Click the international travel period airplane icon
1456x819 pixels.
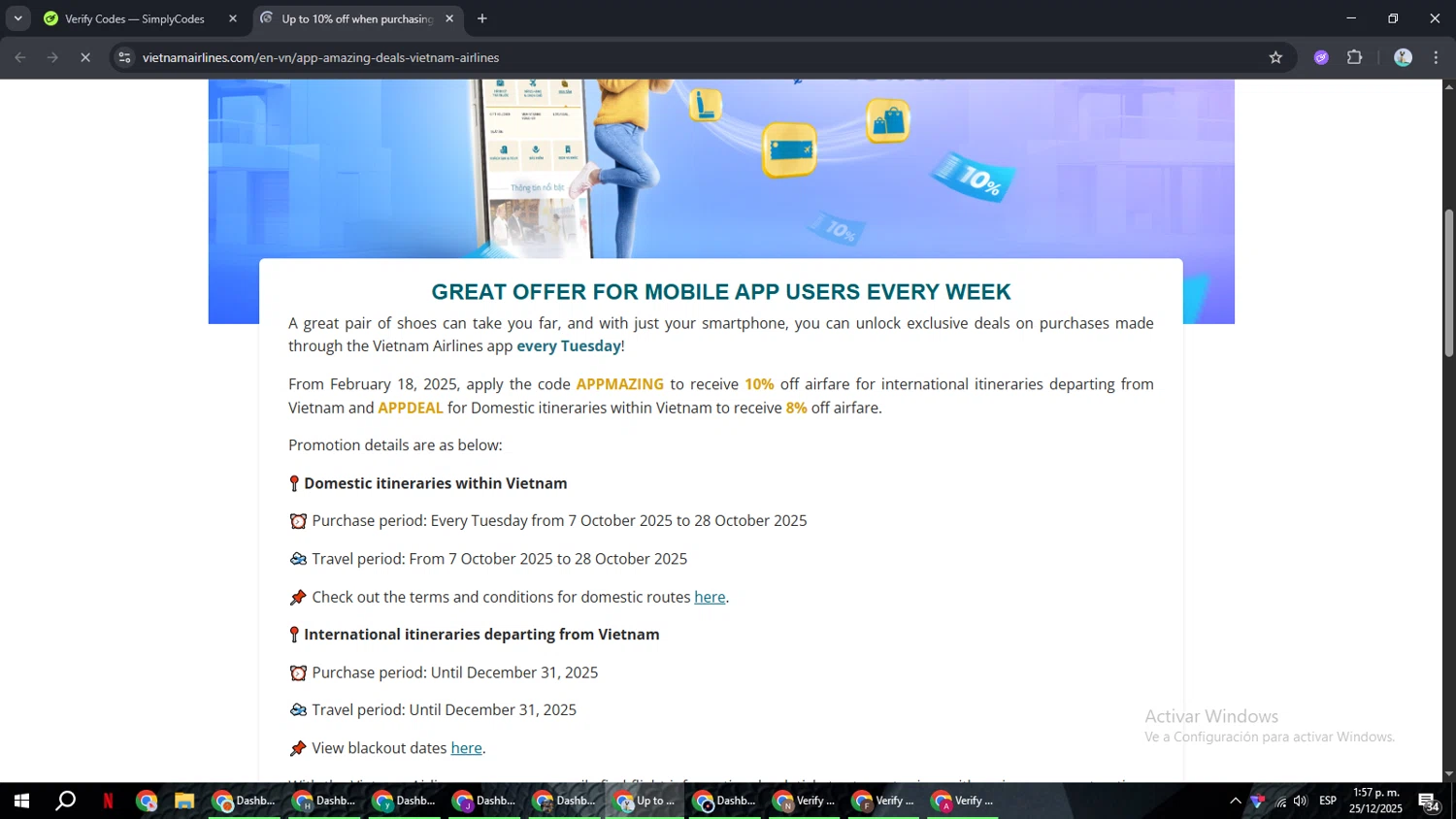coord(298,710)
